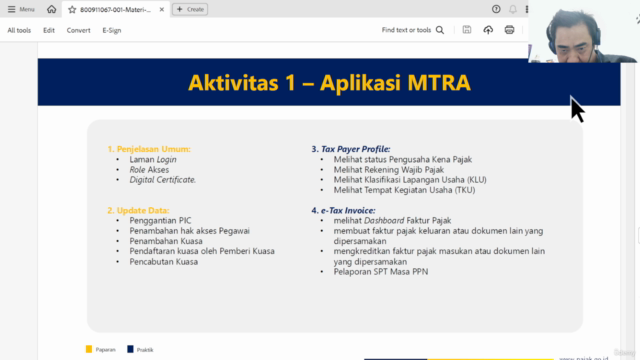Viewport: 640px width, 360px height.
Task: Click the slide title Aktivitas 1 – Aplikasi MTRA
Action: pos(329,82)
